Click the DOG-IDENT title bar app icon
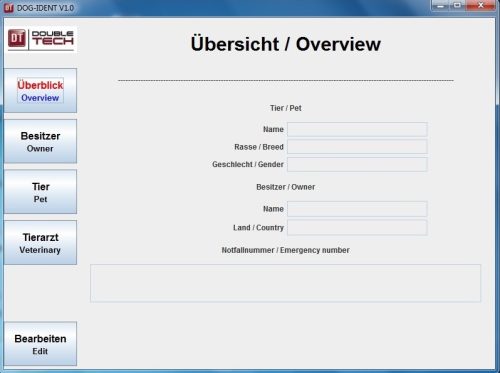Screen dimensions: 500x373 [x=8, y=7]
